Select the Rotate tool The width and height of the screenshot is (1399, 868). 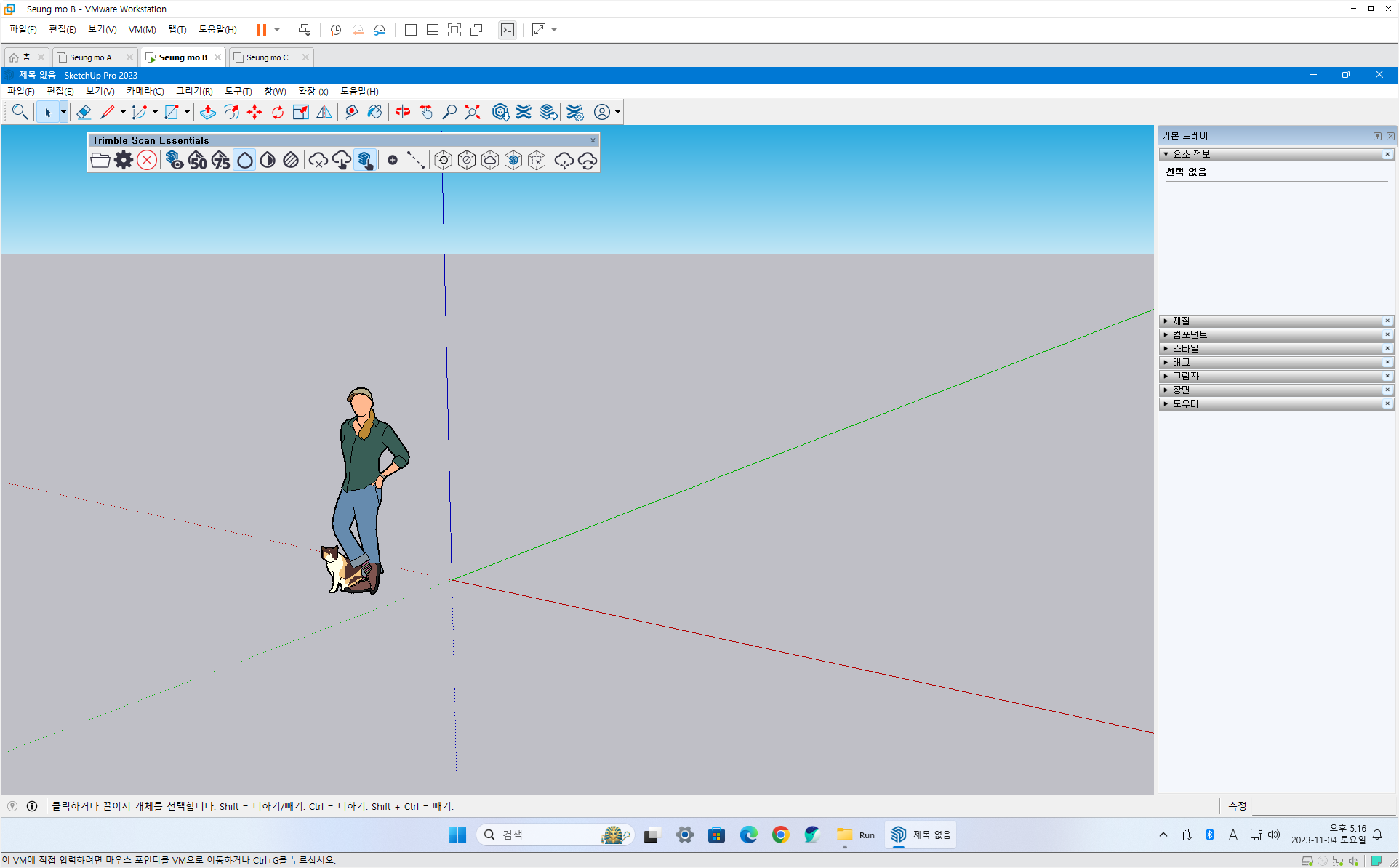coord(277,112)
